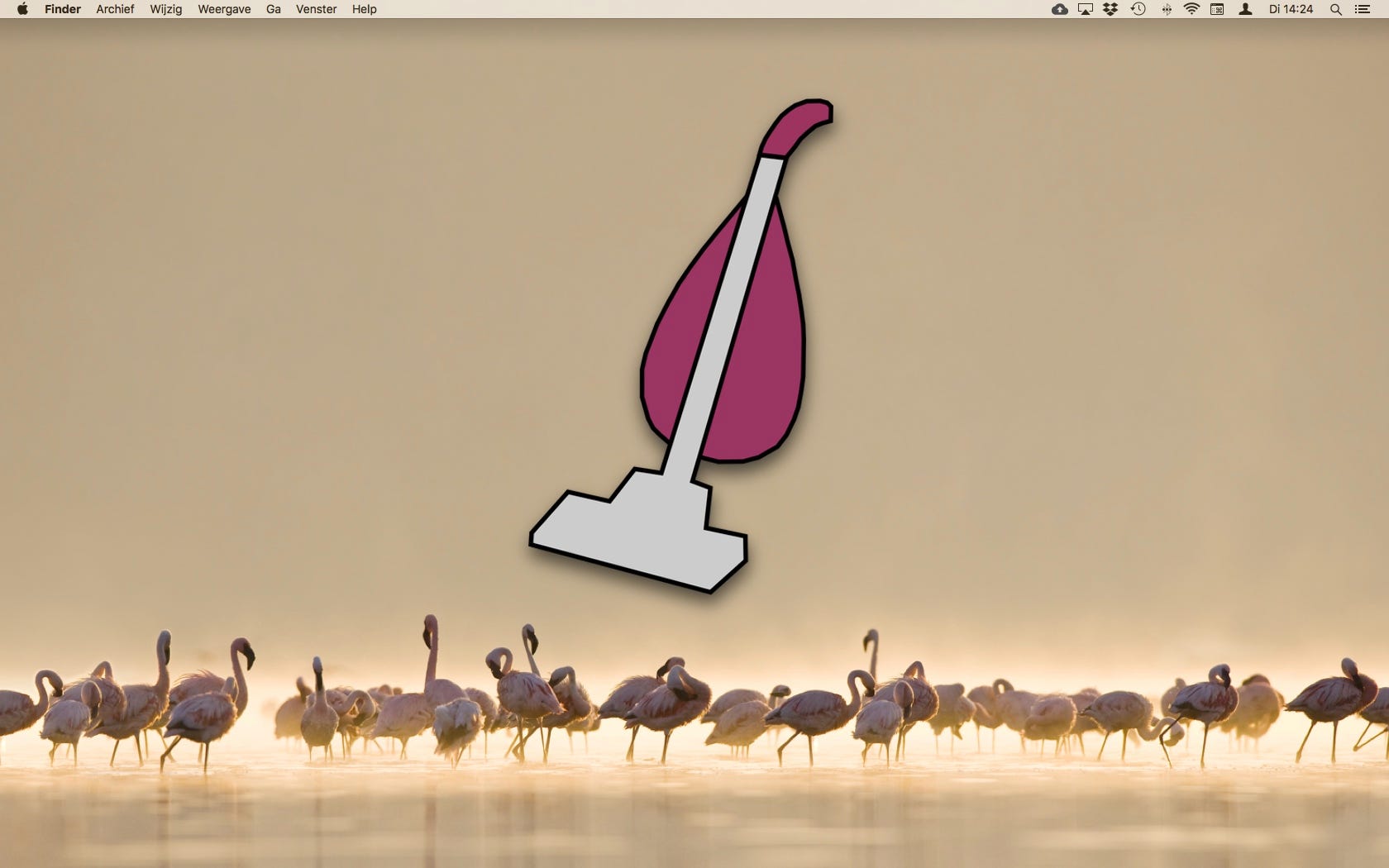Open the Finder menu
Screen dimensions: 1389x868
[63, 9]
